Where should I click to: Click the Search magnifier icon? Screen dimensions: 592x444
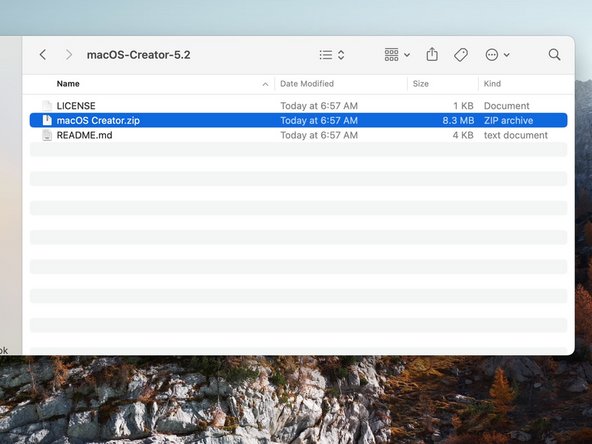point(554,55)
